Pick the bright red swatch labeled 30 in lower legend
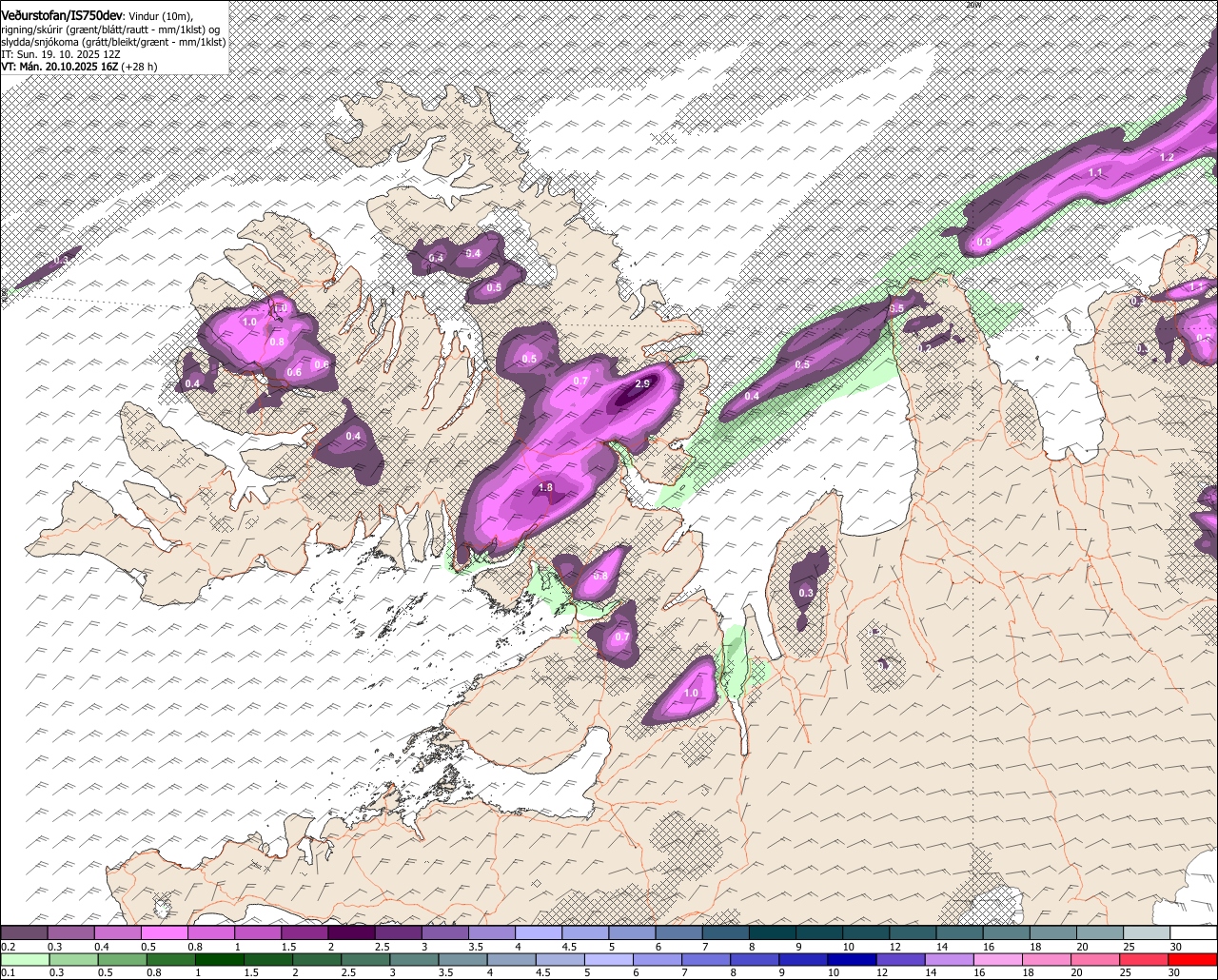 pyautogui.click(x=1192, y=959)
